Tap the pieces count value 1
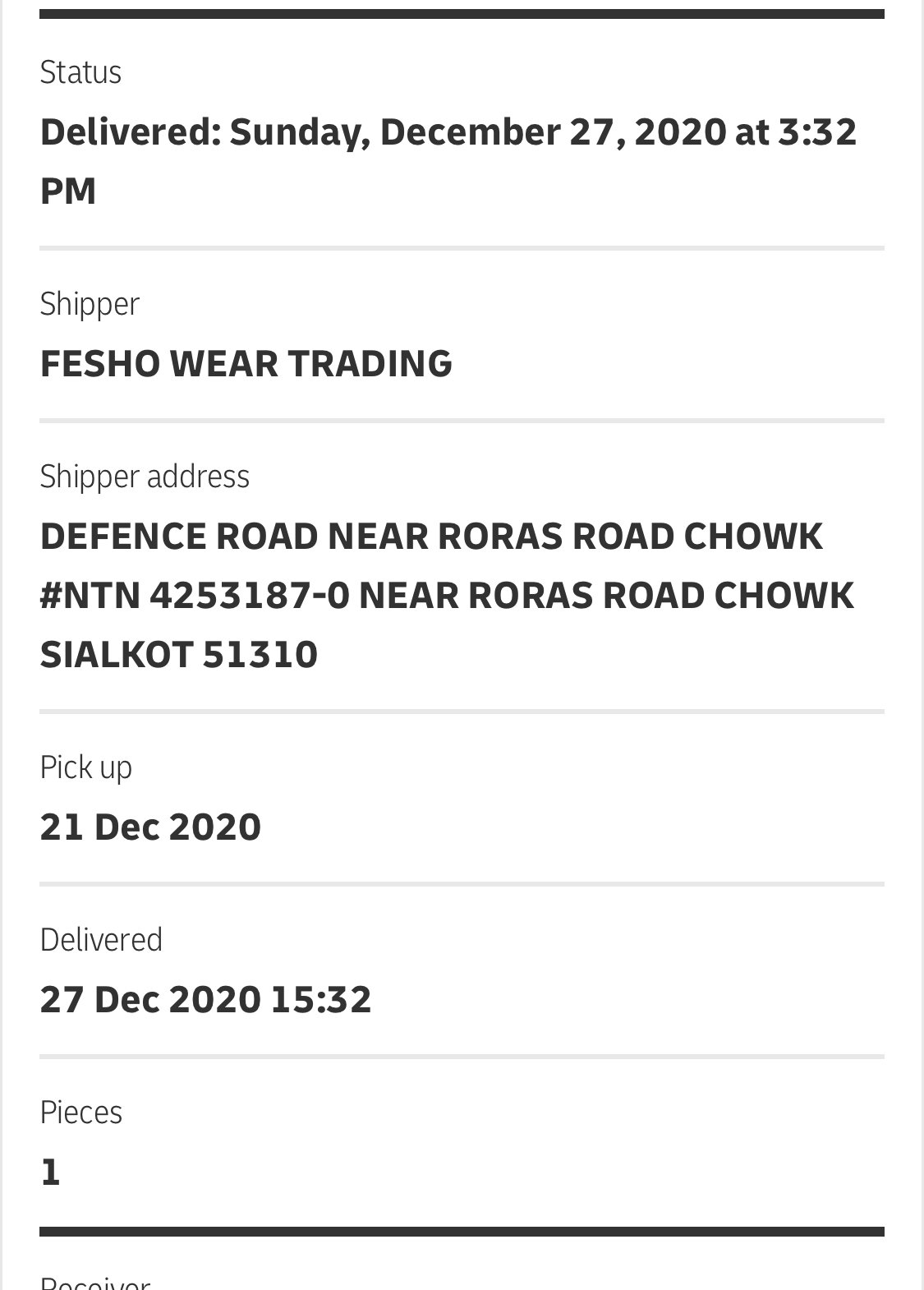This screenshot has height=1290, width=924. tap(50, 1173)
